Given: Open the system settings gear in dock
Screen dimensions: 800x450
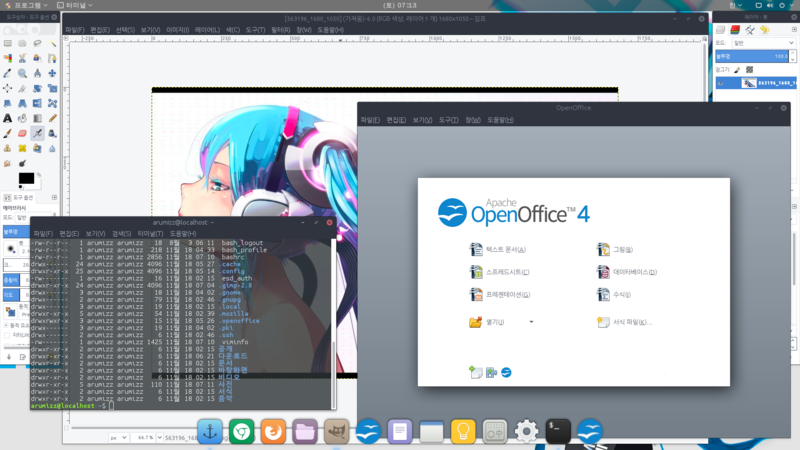Looking at the screenshot, I should [526, 432].
